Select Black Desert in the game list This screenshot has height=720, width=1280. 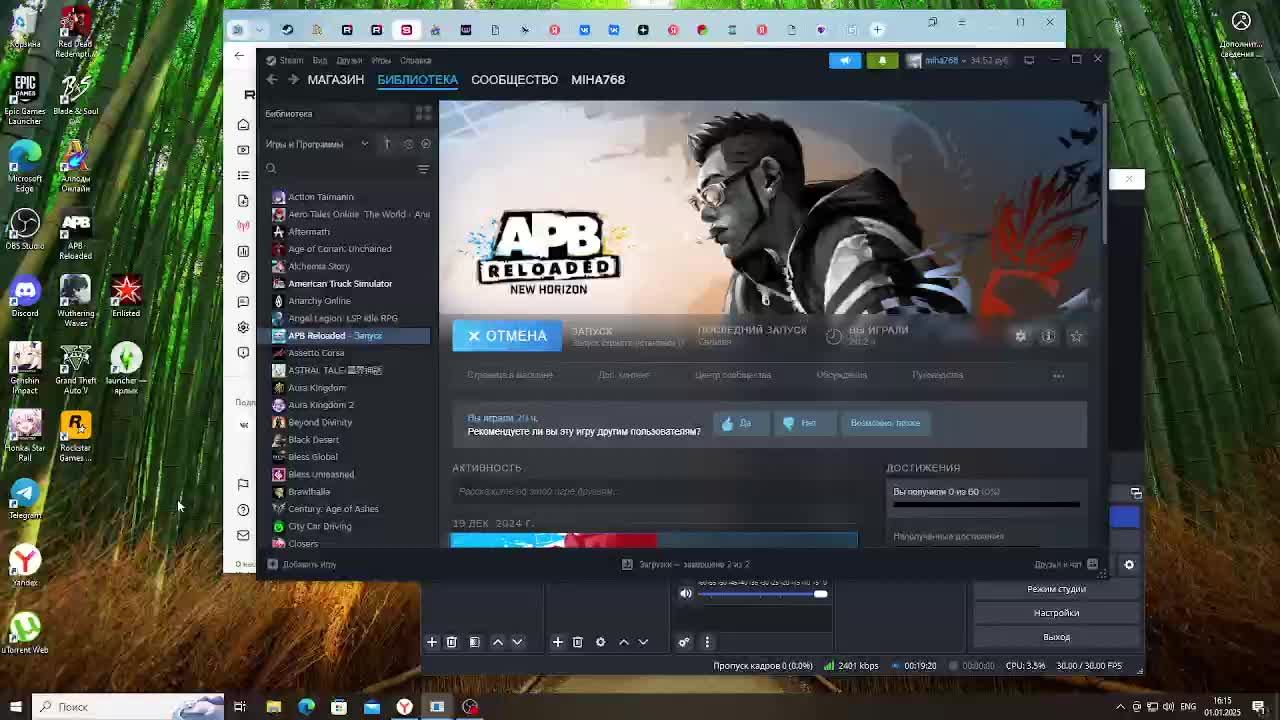[x=313, y=440]
